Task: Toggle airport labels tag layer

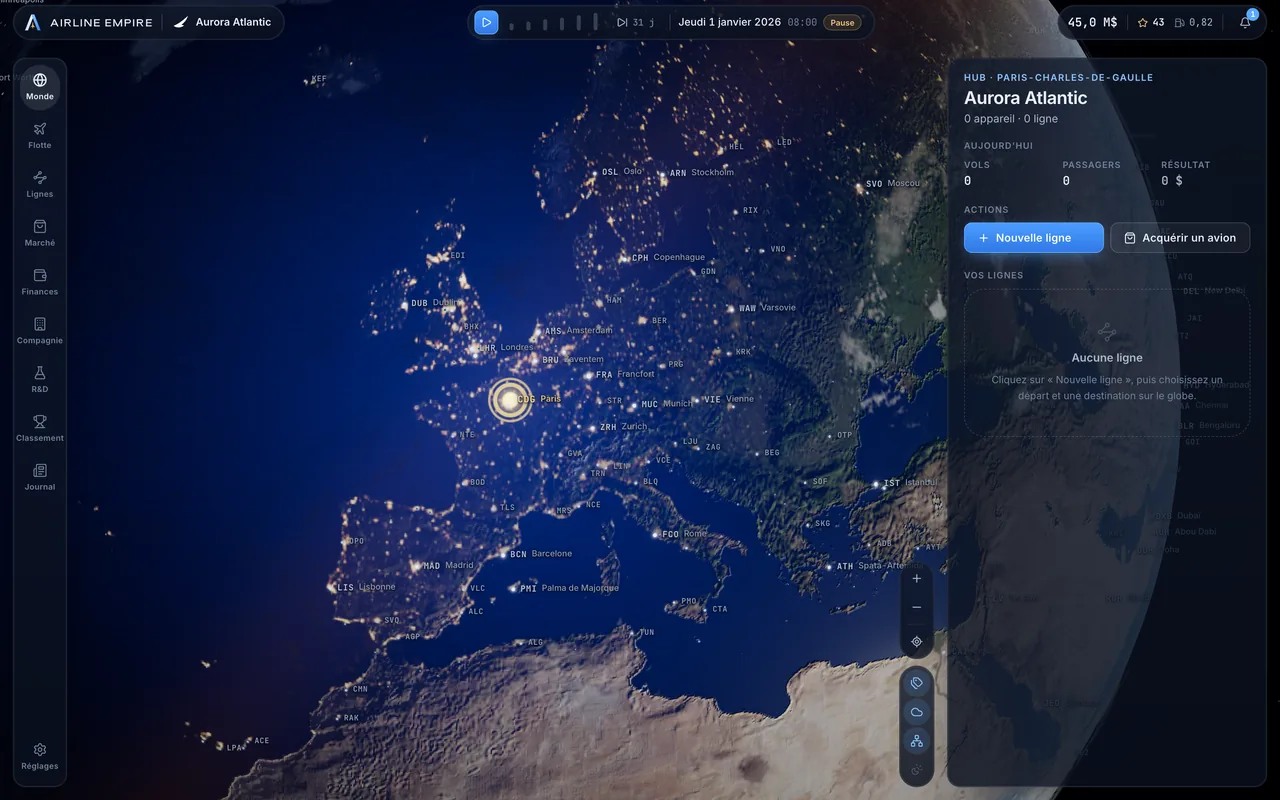Action: pyautogui.click(x=917, y=684)
